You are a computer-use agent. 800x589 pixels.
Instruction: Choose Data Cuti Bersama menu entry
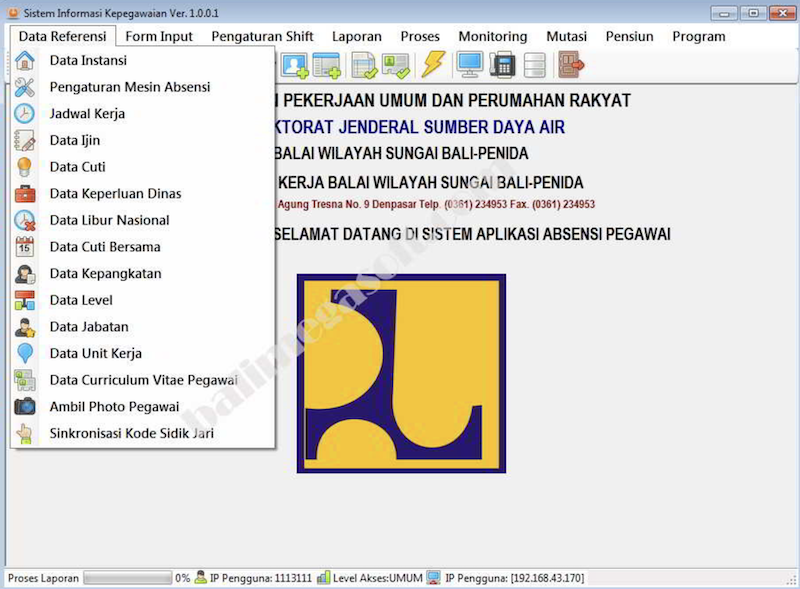105,247
